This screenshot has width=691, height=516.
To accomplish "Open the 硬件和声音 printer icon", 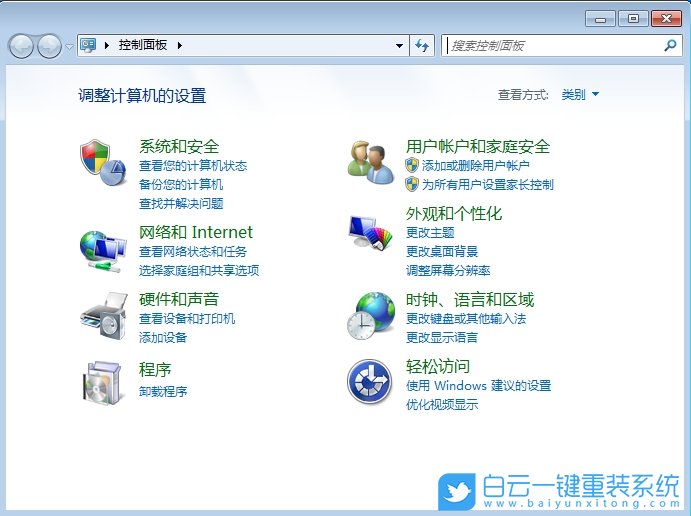I will point(104,315).
